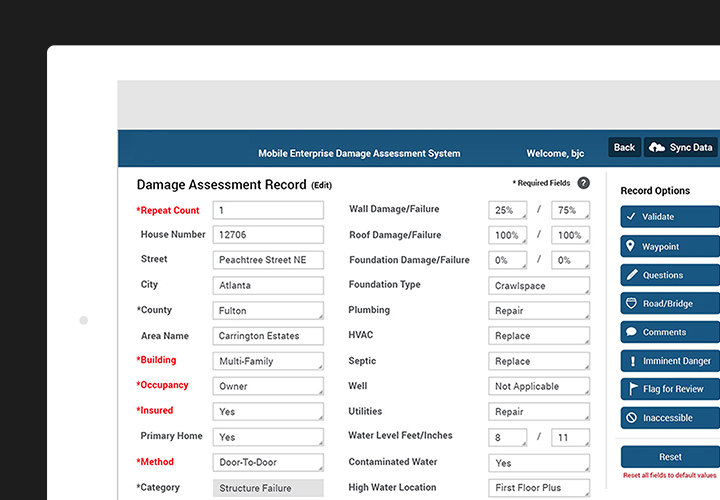Select Flag for Review option
Image resolution: width=720 pixels, height=500 pixels.
(x=670, y=389)
